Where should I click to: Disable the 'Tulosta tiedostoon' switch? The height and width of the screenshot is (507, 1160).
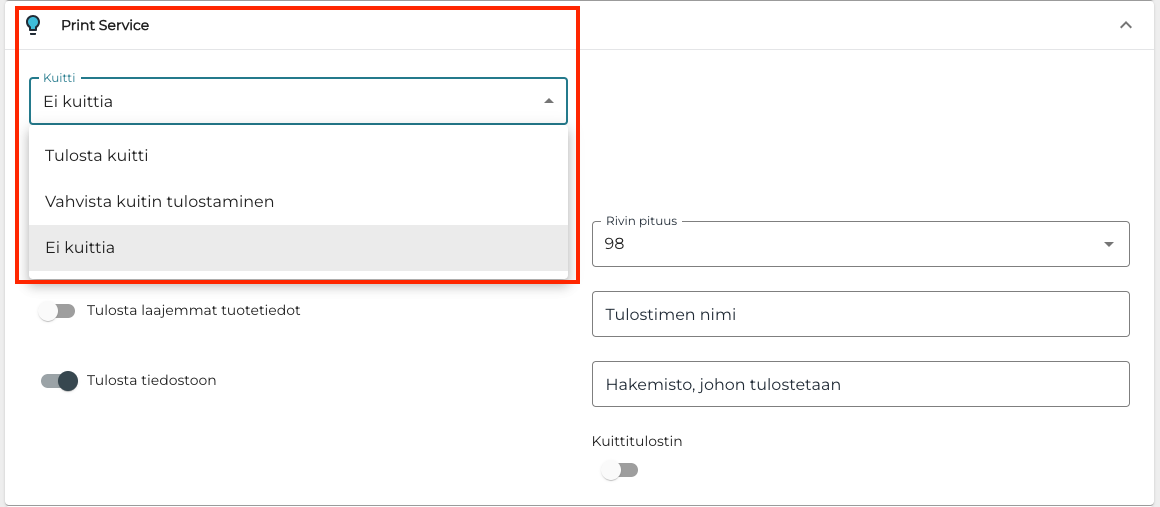pos(59,381)
